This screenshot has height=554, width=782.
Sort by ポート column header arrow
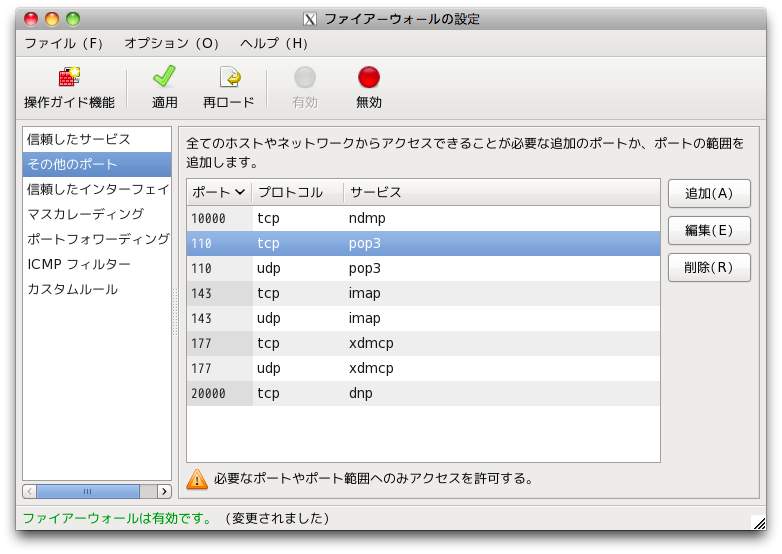[x=240, y=192]
